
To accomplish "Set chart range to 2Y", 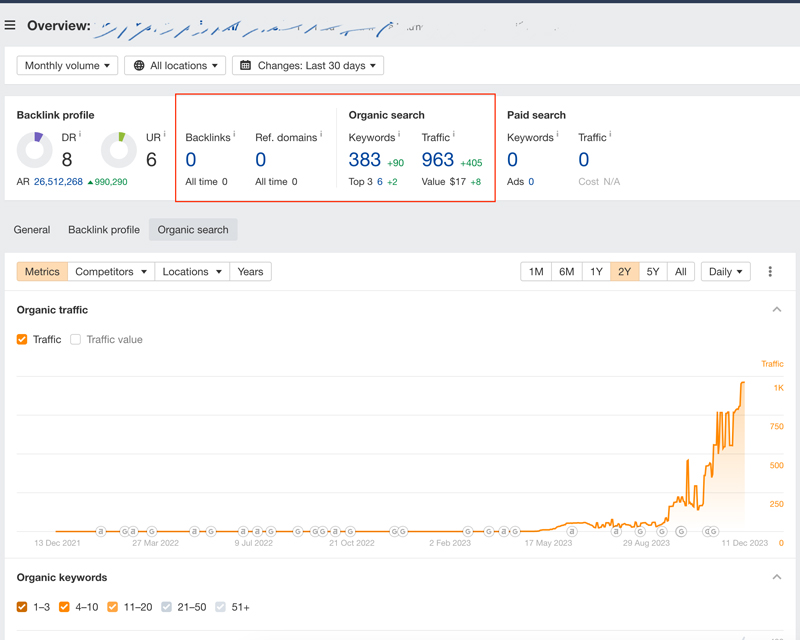I will (624, 272).
